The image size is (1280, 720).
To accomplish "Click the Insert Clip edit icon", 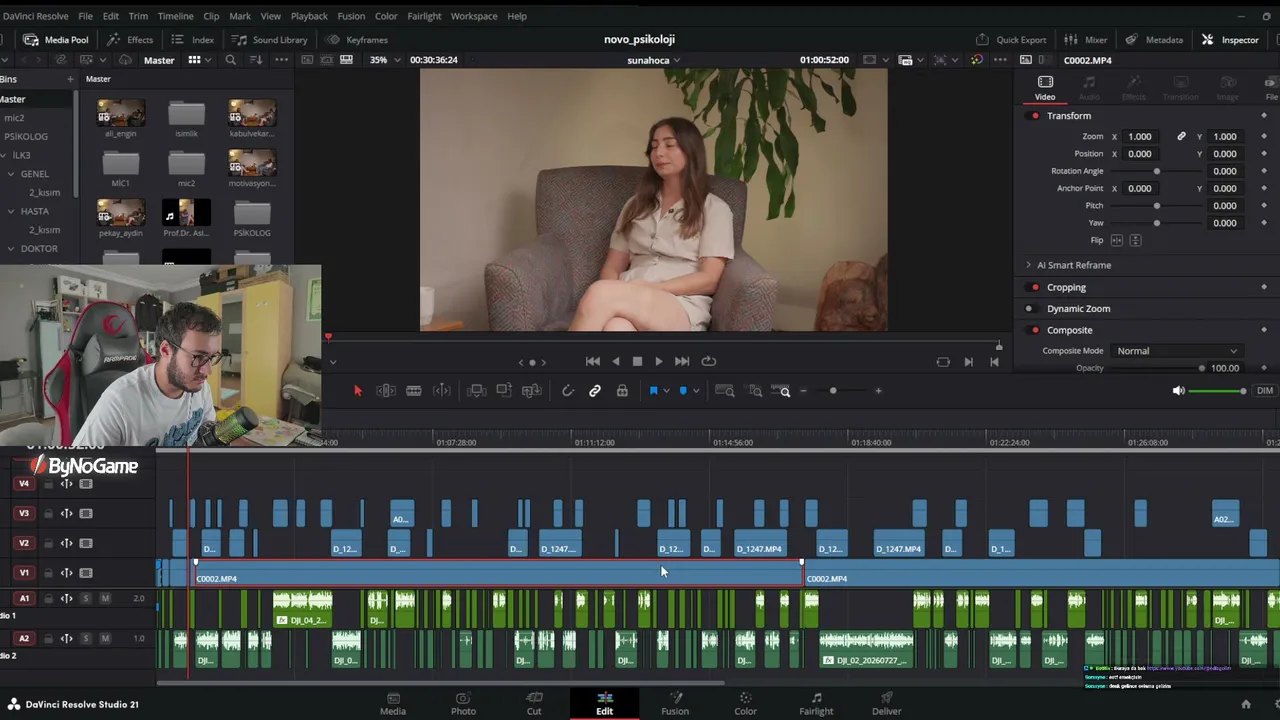I will (x=476, y=391).
